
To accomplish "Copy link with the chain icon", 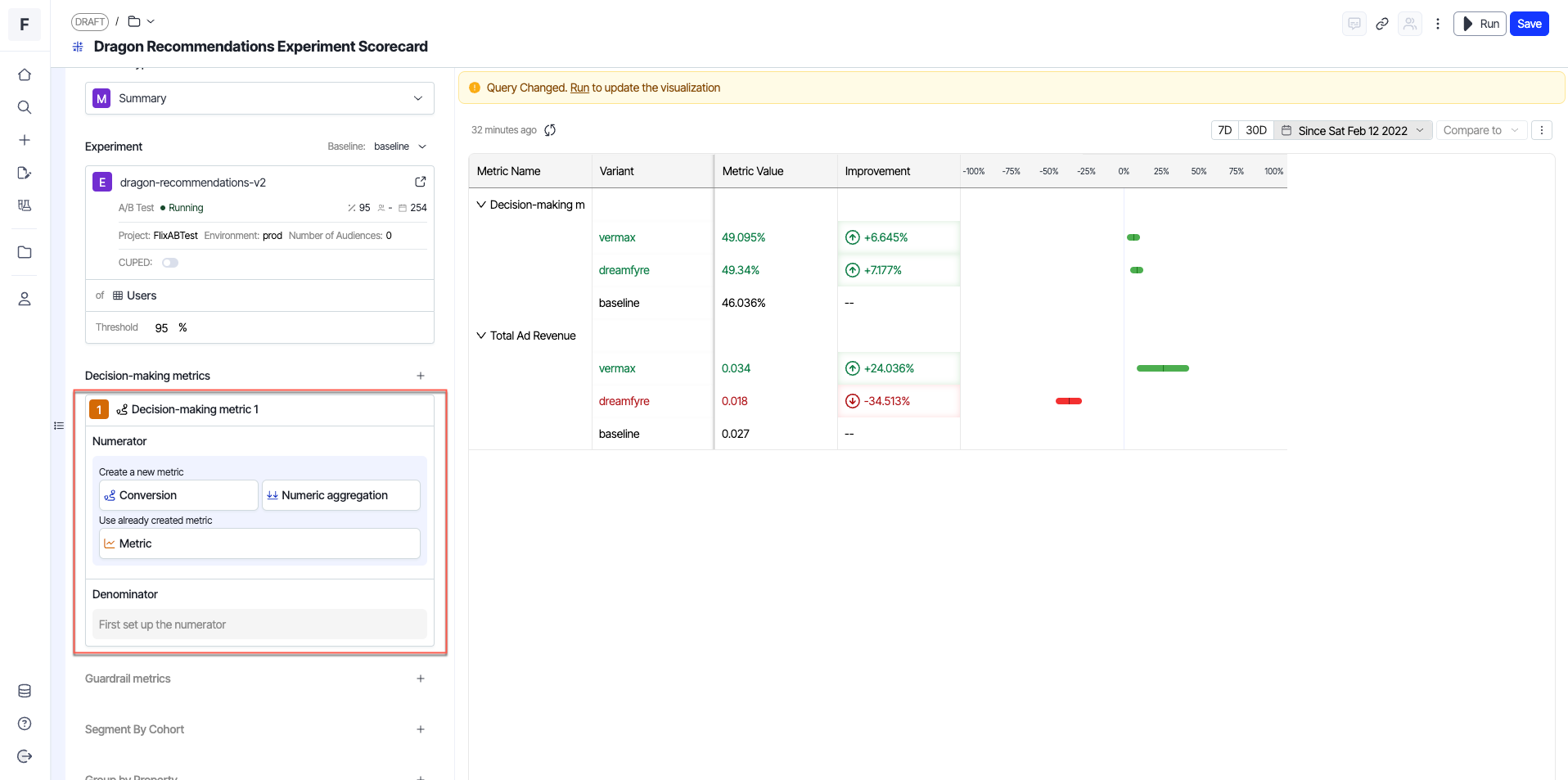I will [1382, 24].
